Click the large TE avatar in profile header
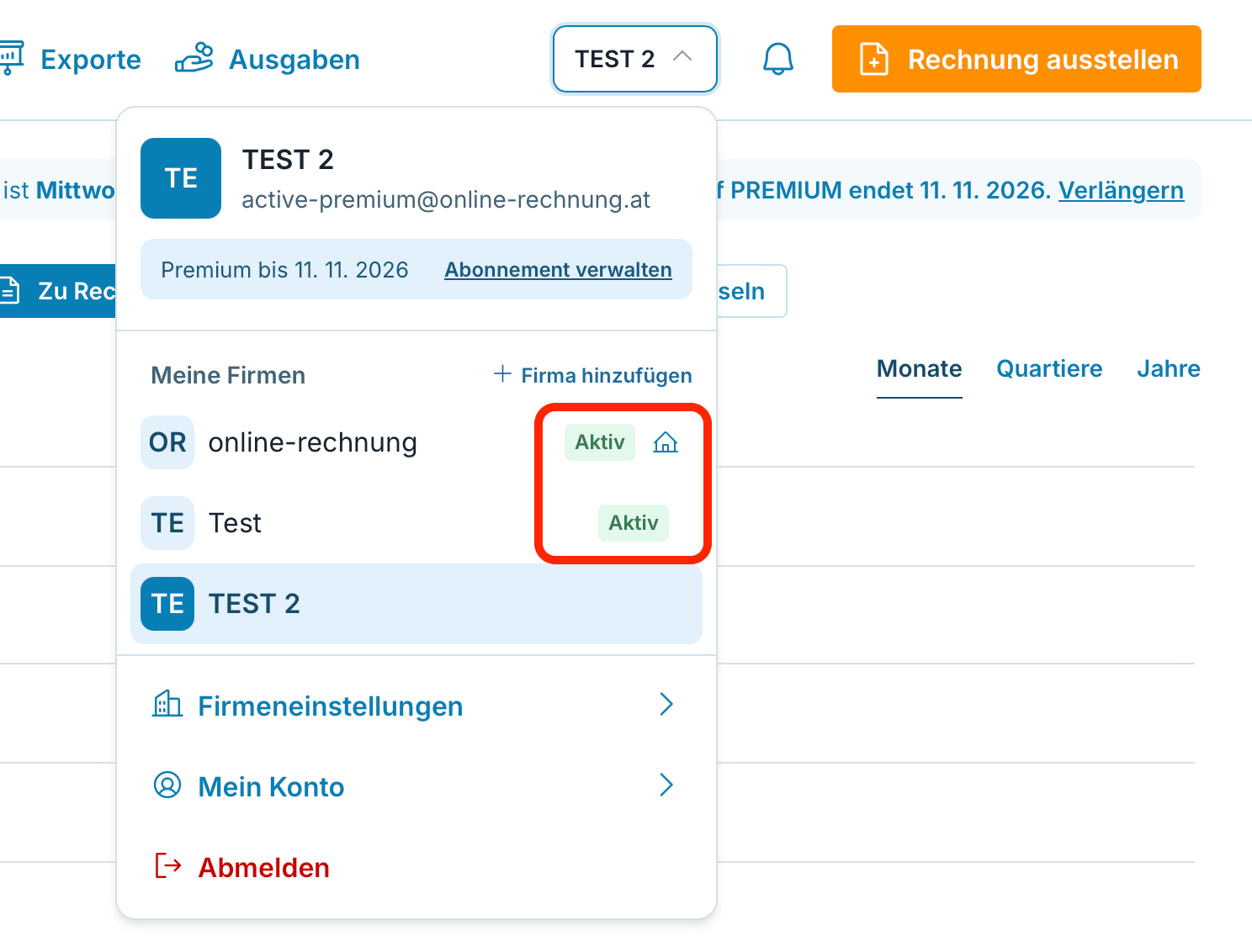 tap(181, 178)
